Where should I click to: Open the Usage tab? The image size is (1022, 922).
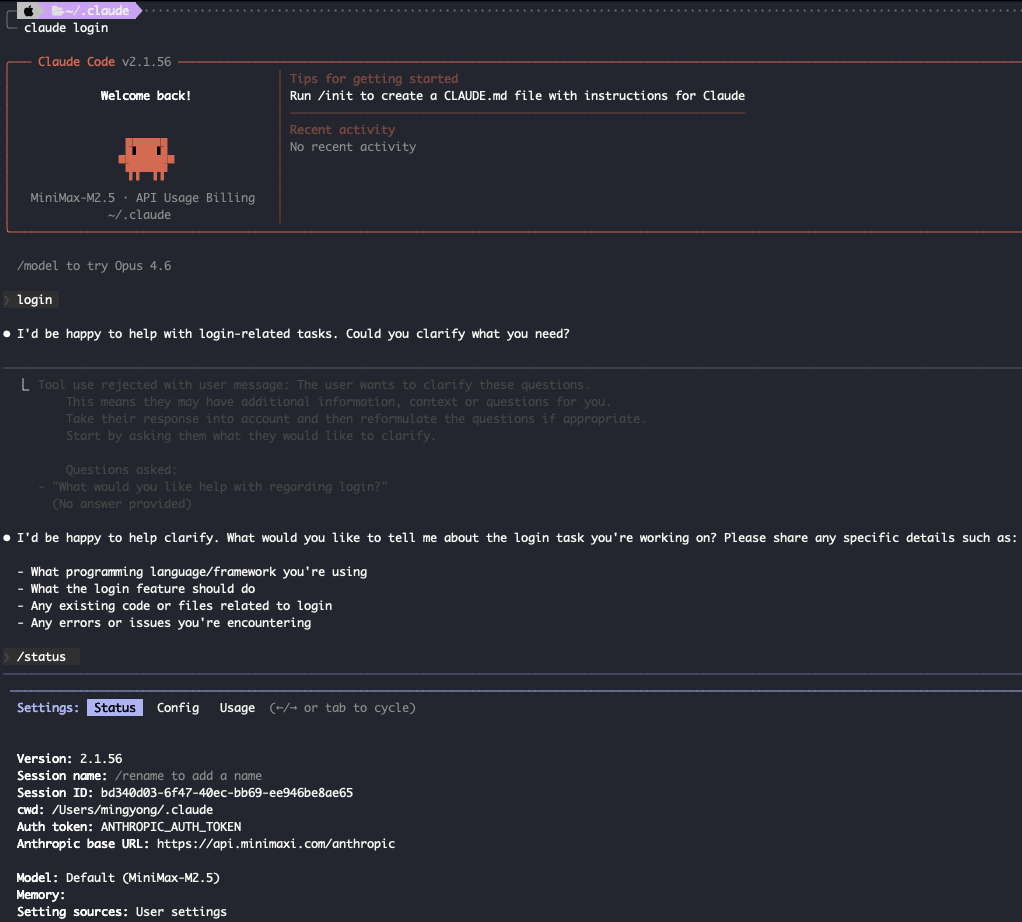[237, 708]
